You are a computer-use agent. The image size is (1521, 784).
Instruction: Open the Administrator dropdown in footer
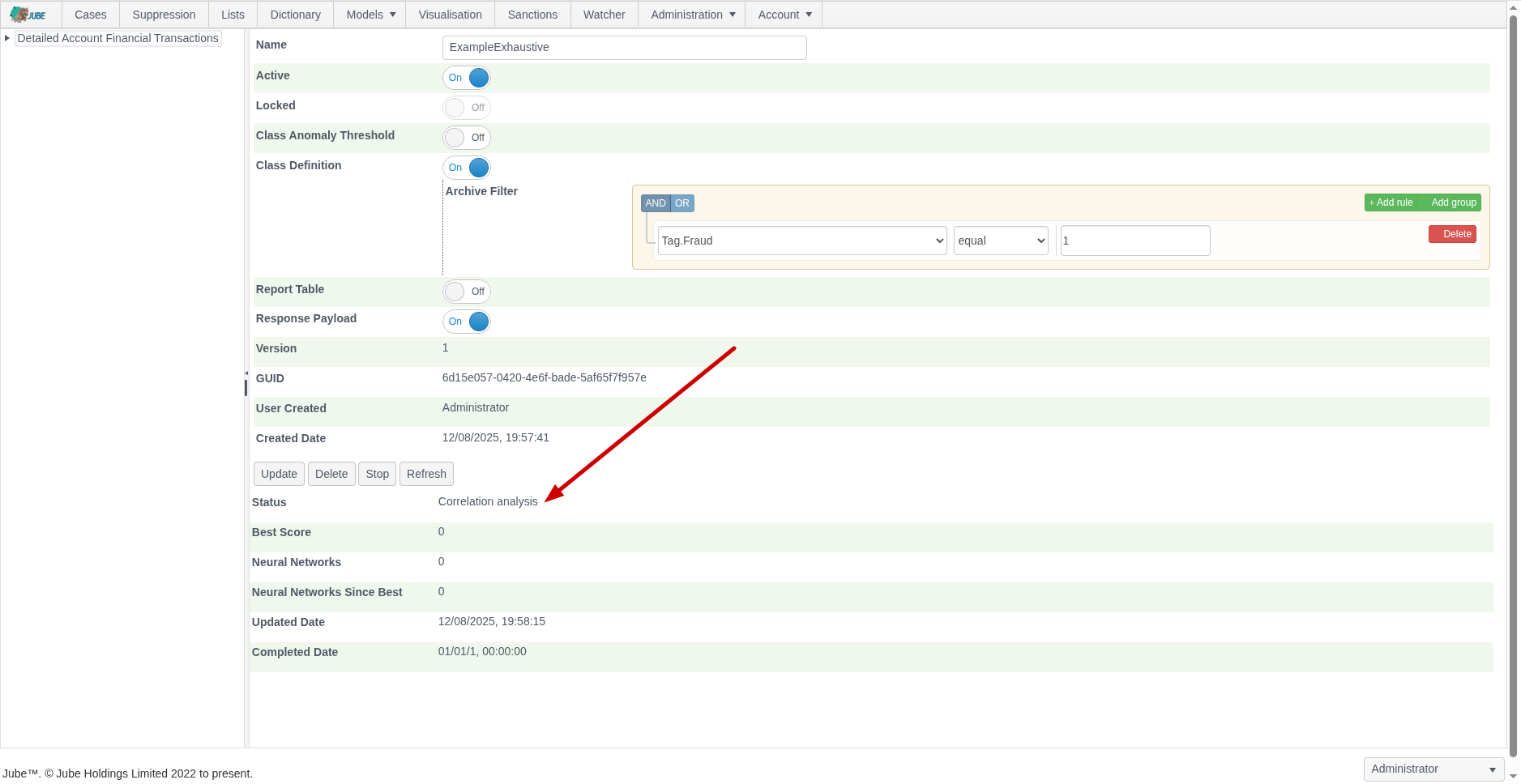[x=1433, y=769]
